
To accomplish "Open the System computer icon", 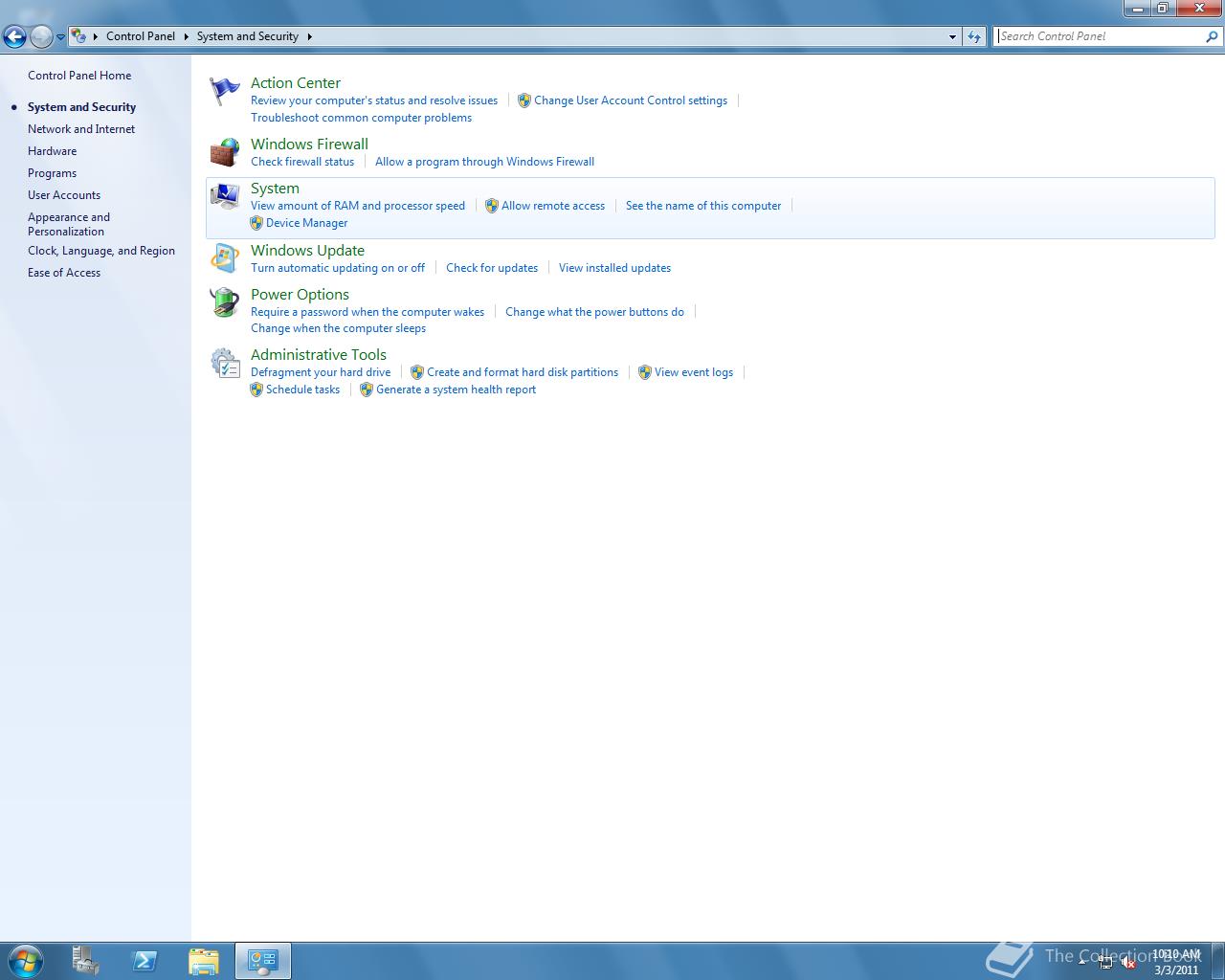I will point(225,196).
